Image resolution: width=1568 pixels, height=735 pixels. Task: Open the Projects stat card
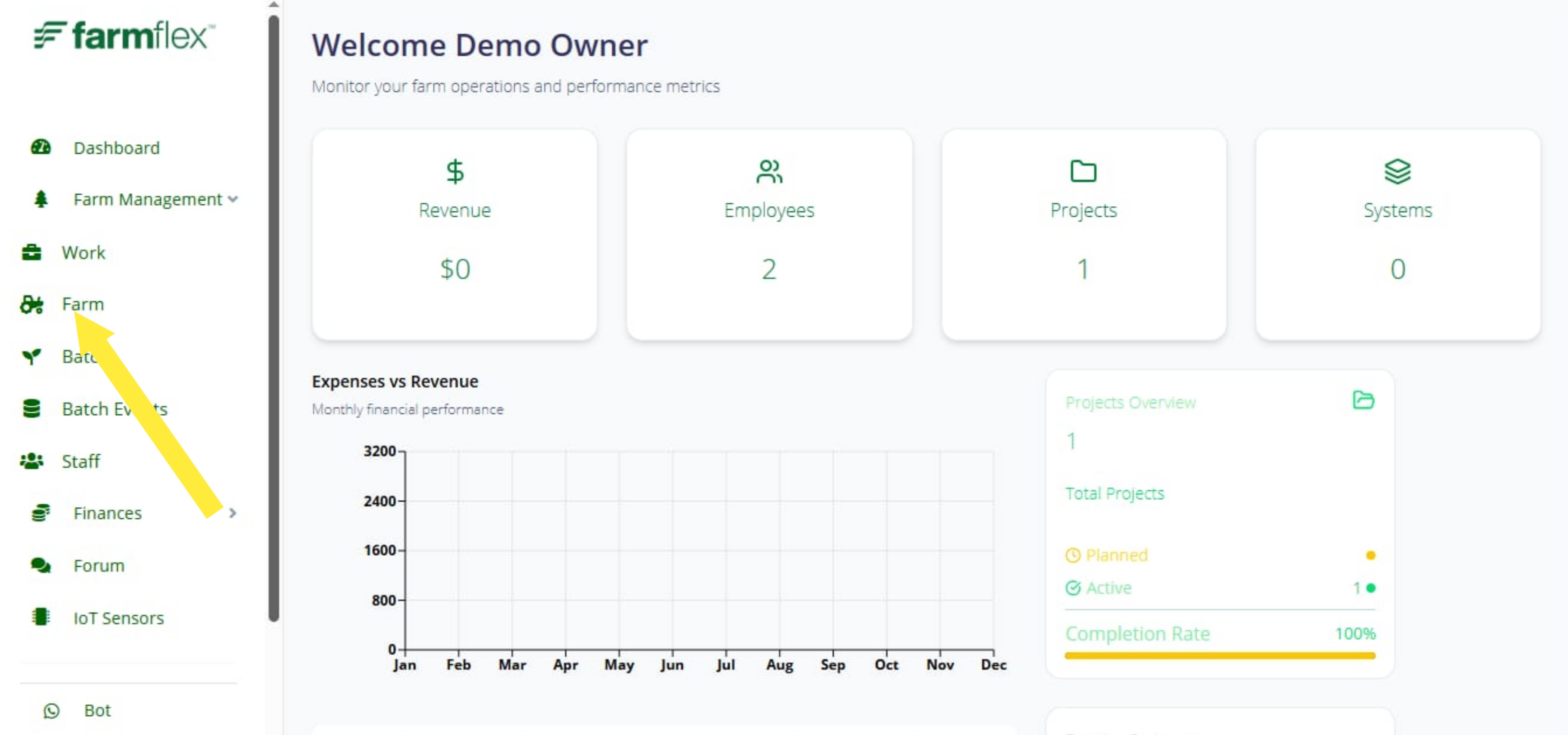(x=1083, y=235)
